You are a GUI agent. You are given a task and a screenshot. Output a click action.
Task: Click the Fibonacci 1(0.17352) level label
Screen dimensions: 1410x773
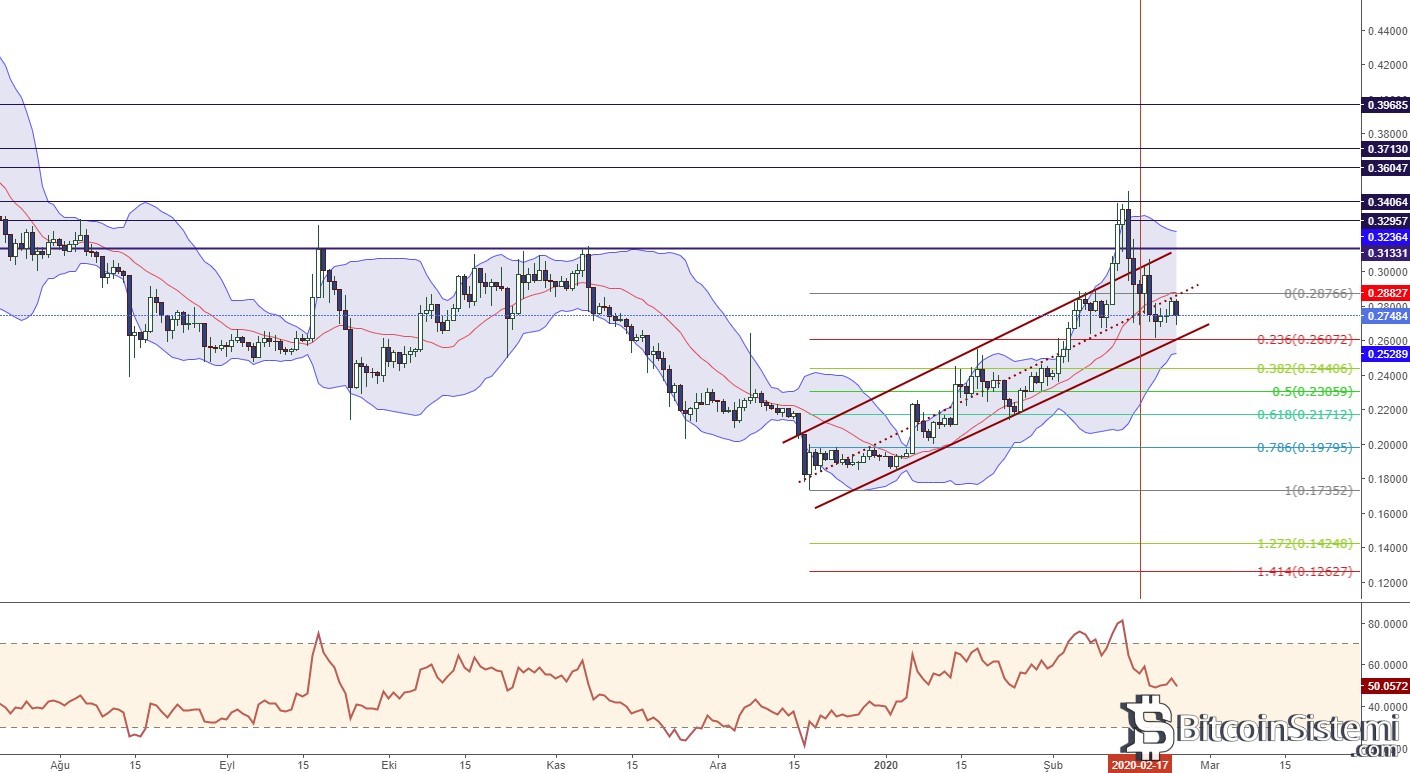(x=1316, y=490)
